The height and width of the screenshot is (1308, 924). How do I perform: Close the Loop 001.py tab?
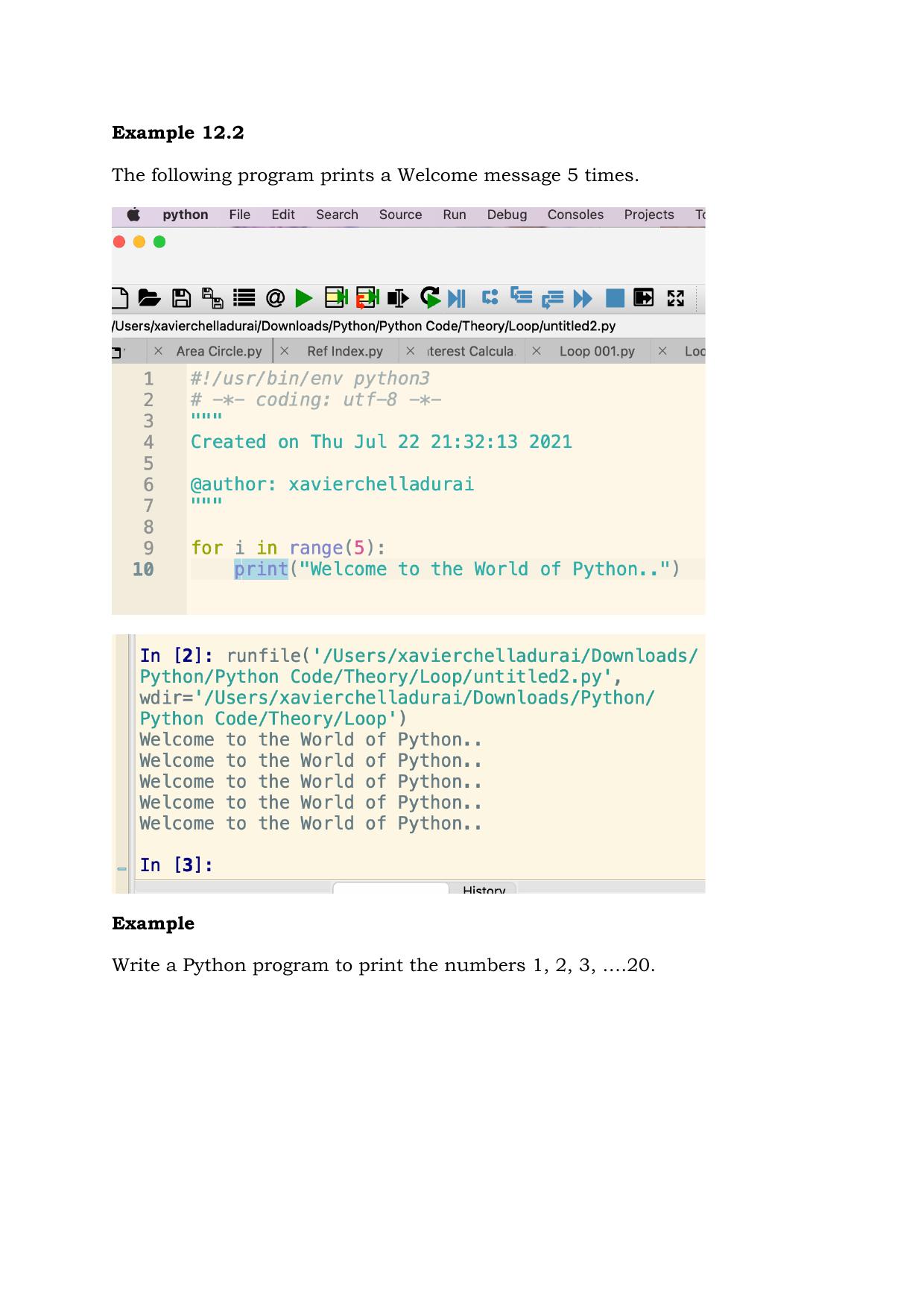(537, 351)
